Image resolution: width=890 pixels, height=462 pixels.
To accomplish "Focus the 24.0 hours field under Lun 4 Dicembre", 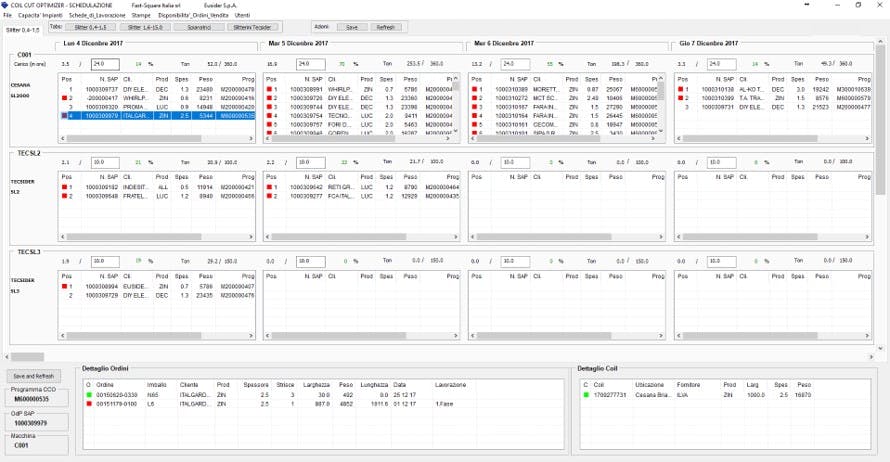I will coord(105,64).
